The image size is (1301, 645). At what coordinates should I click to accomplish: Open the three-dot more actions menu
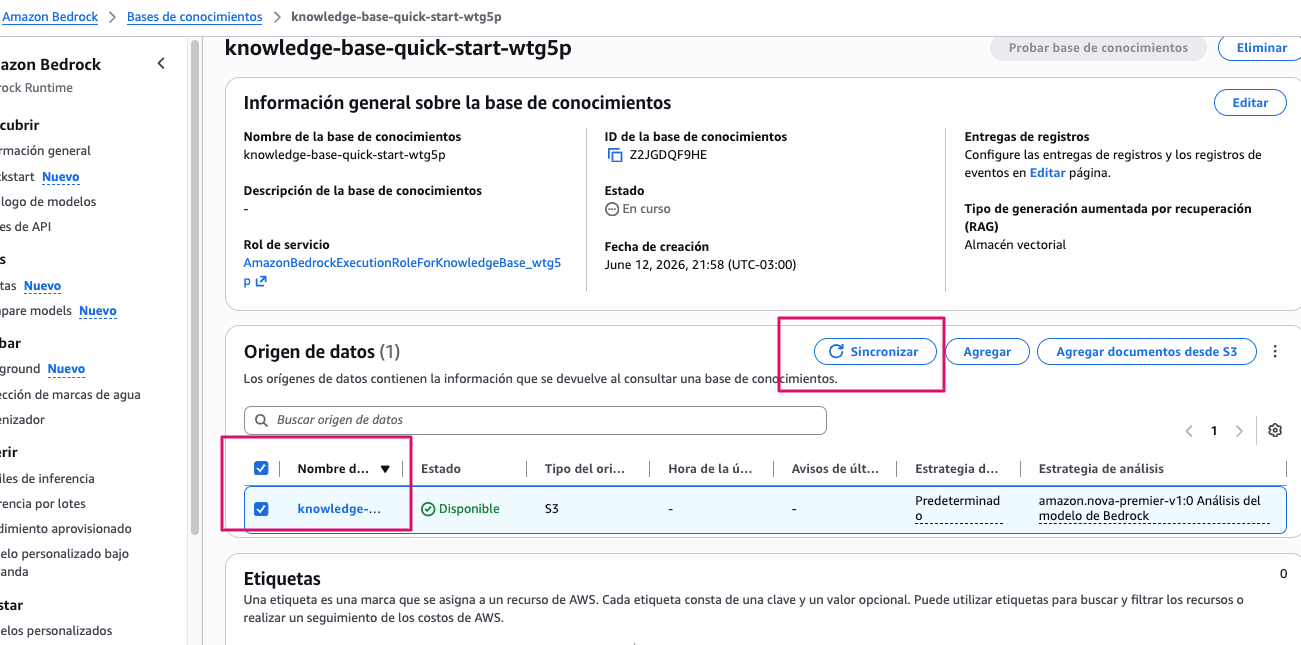pos(1275,352)
